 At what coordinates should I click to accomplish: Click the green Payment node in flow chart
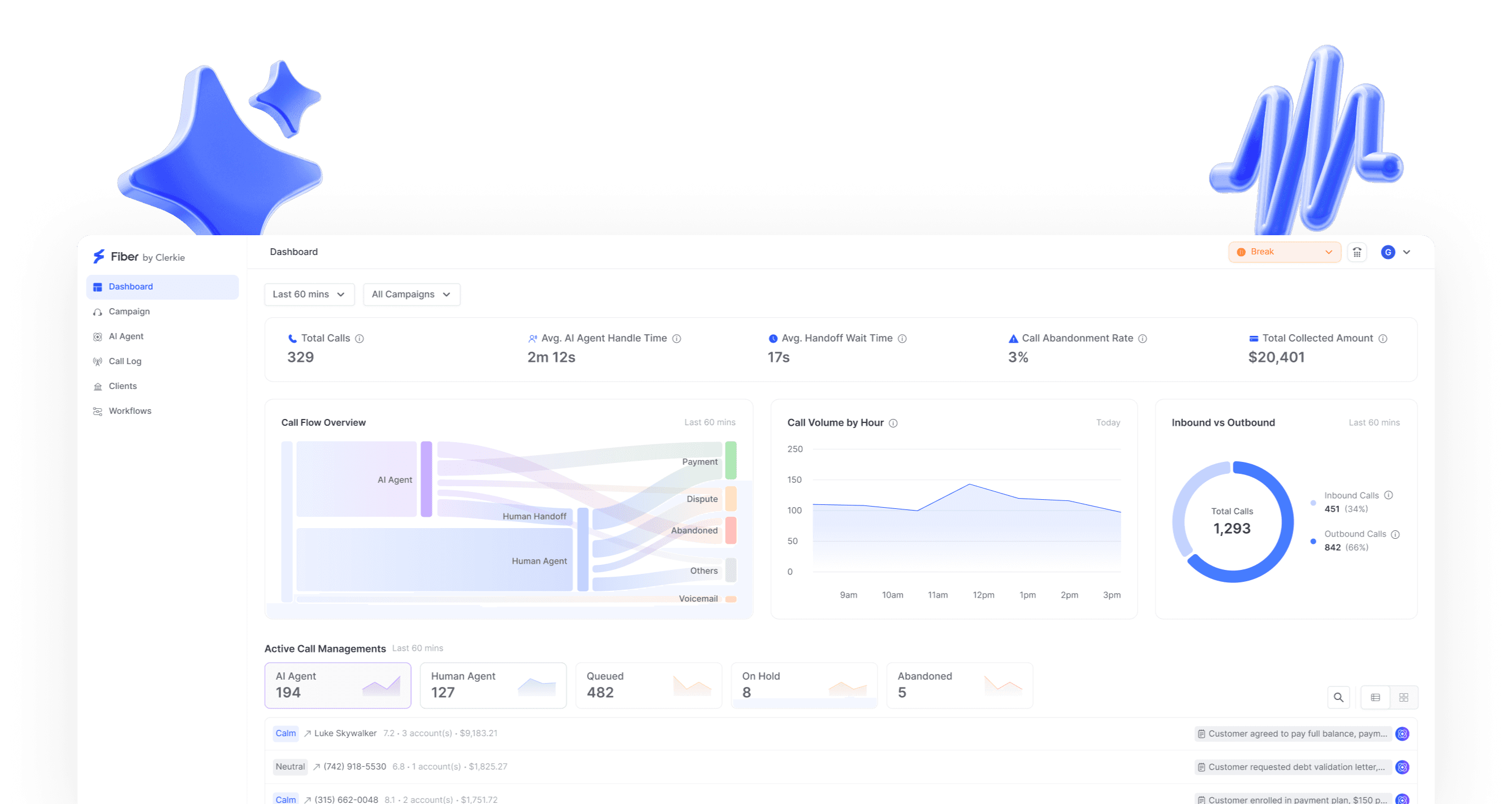coord(730,461)
